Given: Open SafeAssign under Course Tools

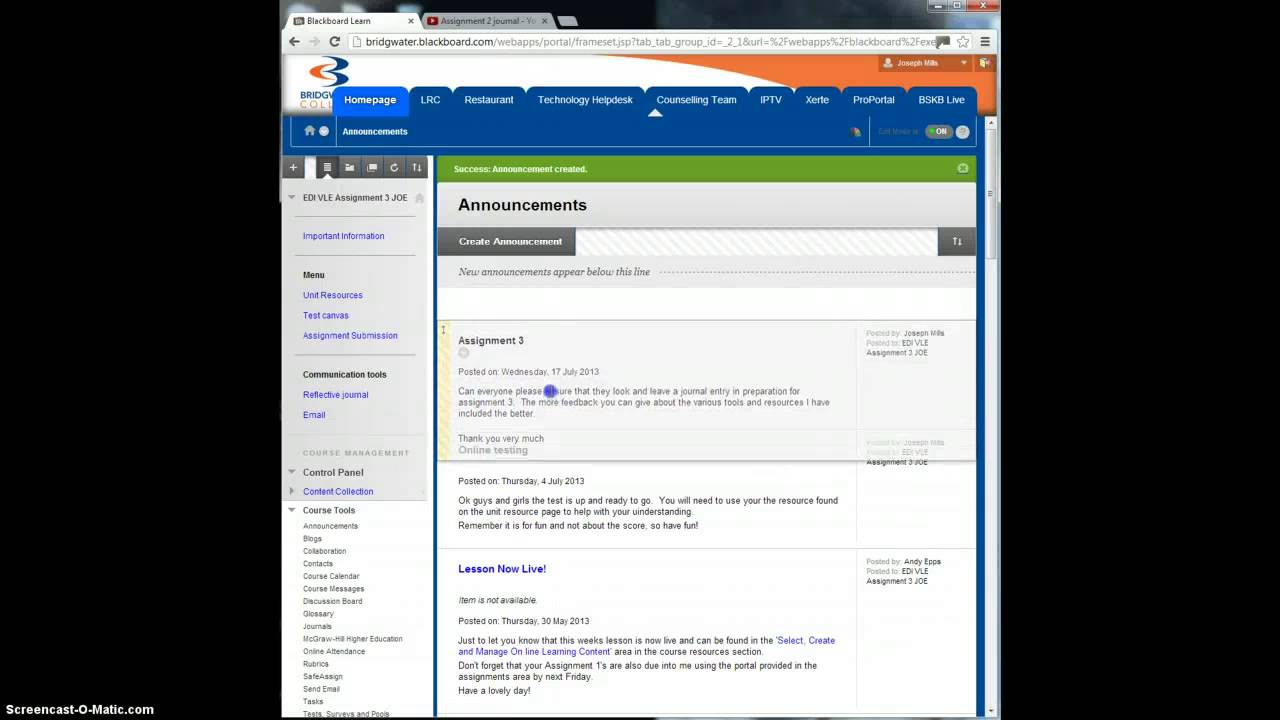Looking at the screenshot, I should pos(322,676).
